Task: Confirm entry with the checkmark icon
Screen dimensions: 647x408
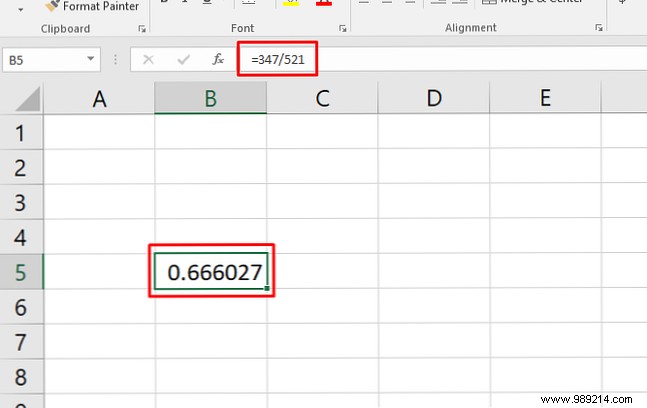Action: click(183, 60)
